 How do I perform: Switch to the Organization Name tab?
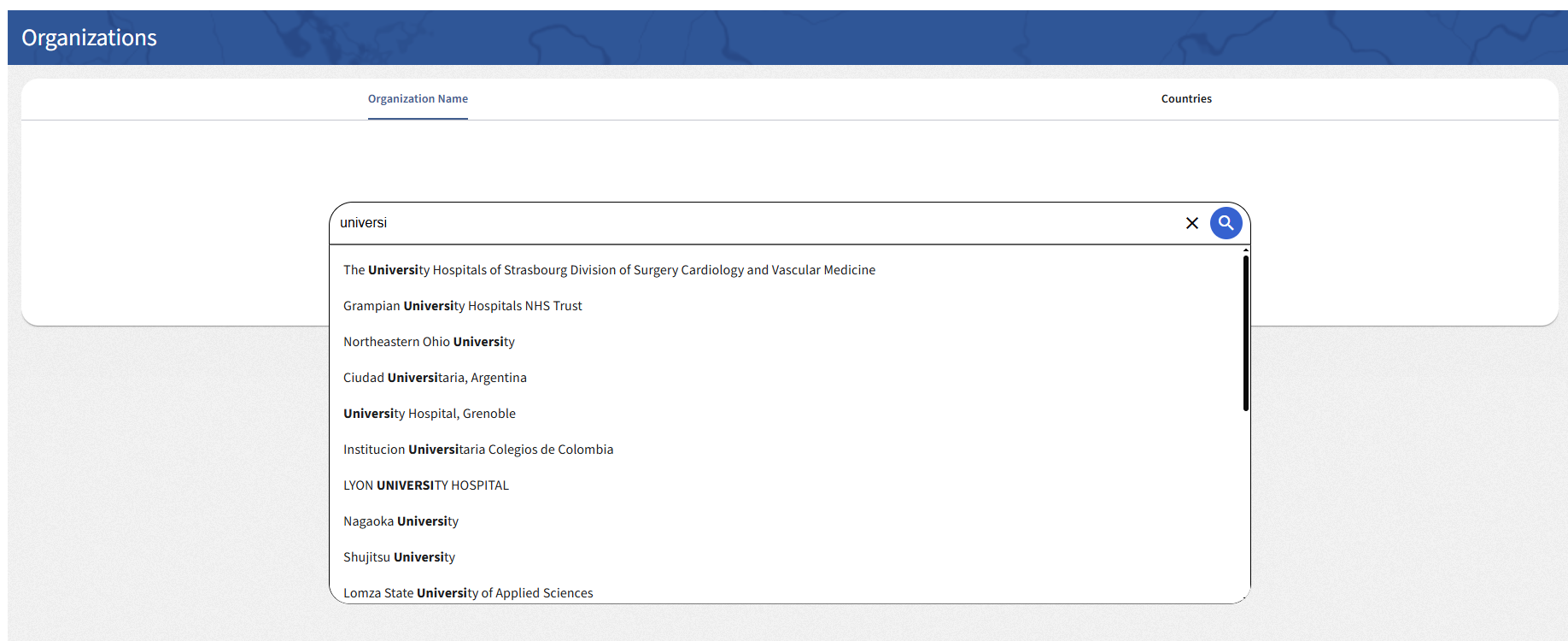(418, 99)
